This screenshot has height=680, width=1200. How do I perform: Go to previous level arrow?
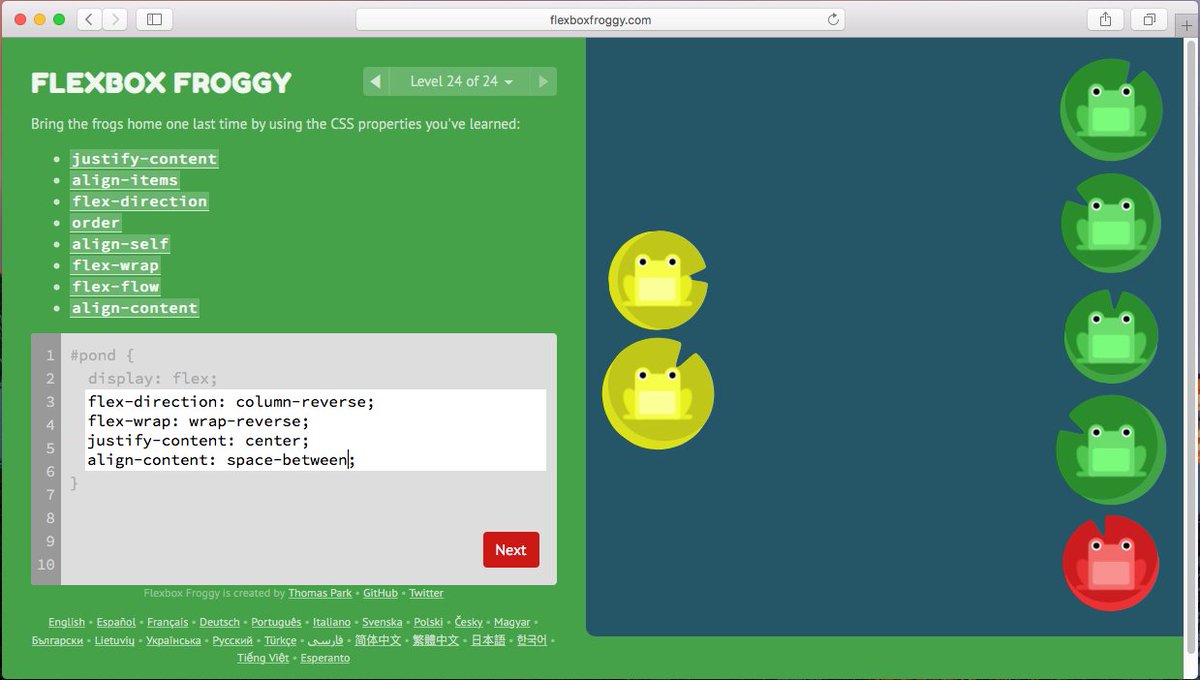pos(376,82)
